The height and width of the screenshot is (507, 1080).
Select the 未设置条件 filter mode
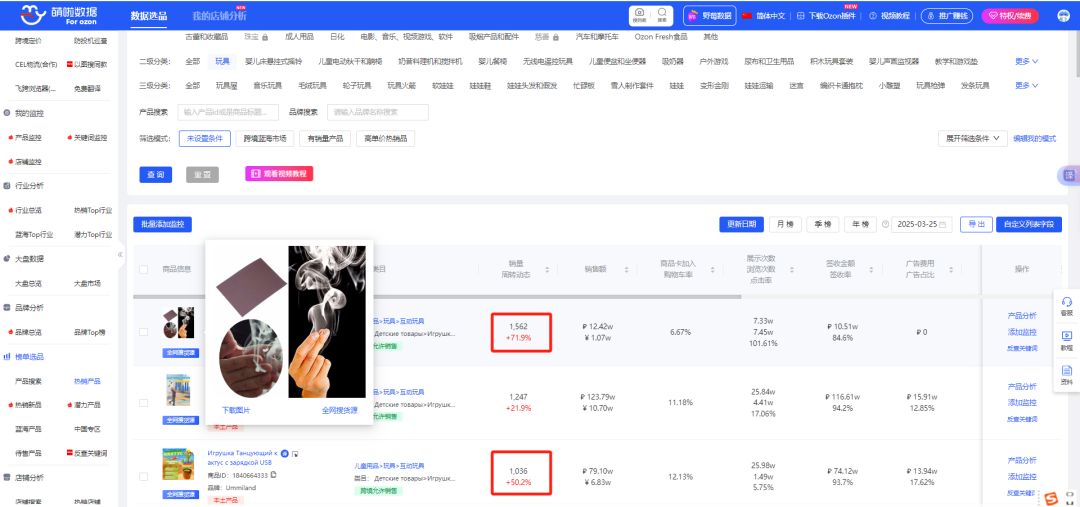pyautogui.click(x=205, y=138)
